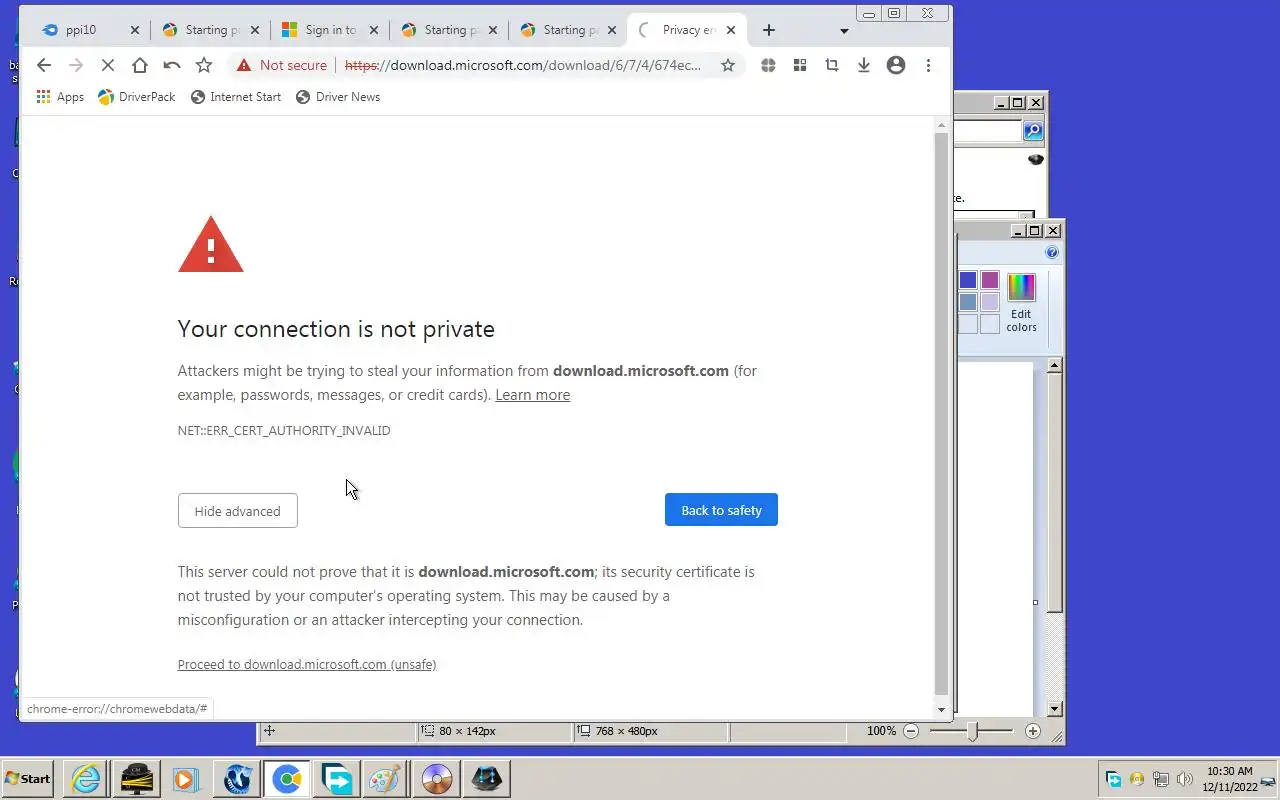
Task: Click the Edit colors button in Paint
Action: click(1021, 302)
